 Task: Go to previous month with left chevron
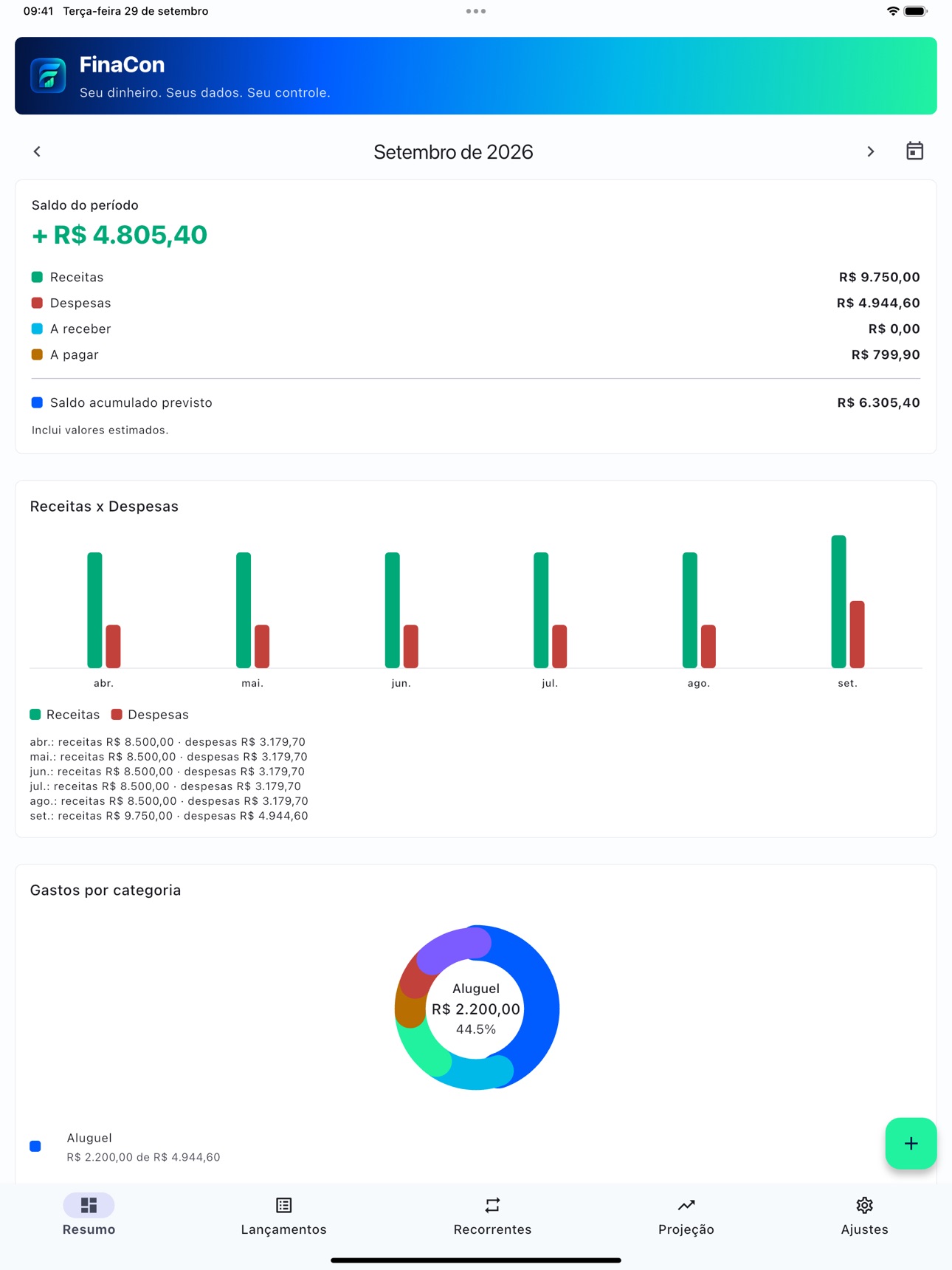[x=37, y=151]
